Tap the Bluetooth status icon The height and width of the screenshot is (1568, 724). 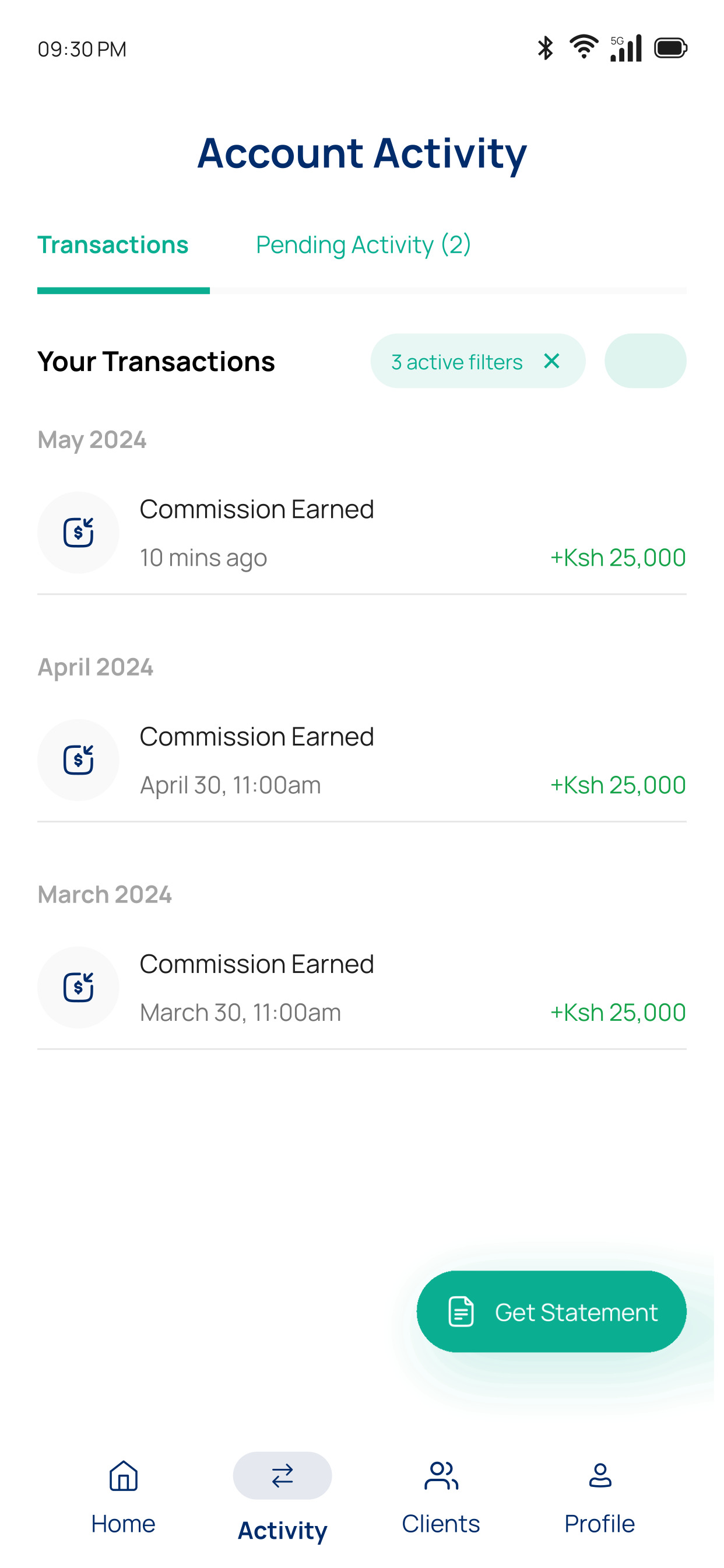point(545,48)
